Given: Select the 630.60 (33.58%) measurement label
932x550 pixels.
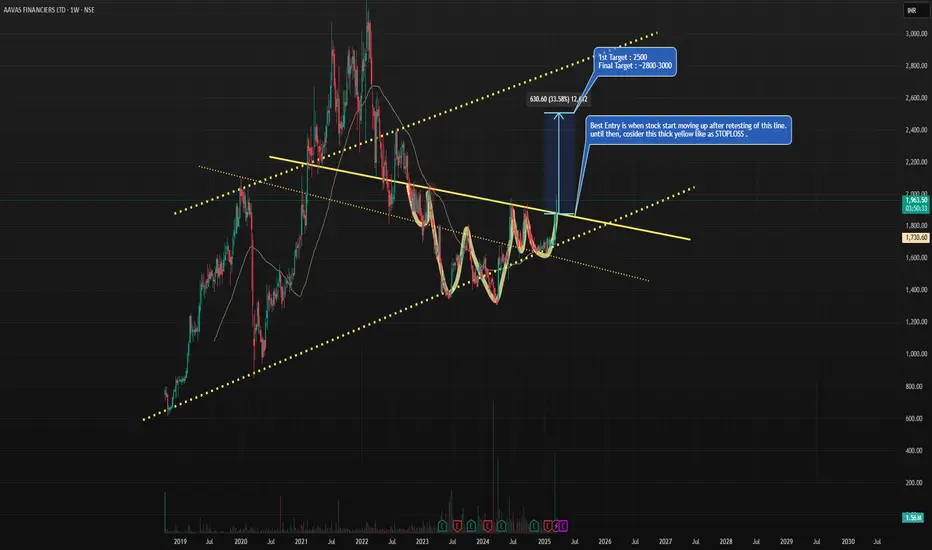Looking at the screenshot, I should coord(559,99).
